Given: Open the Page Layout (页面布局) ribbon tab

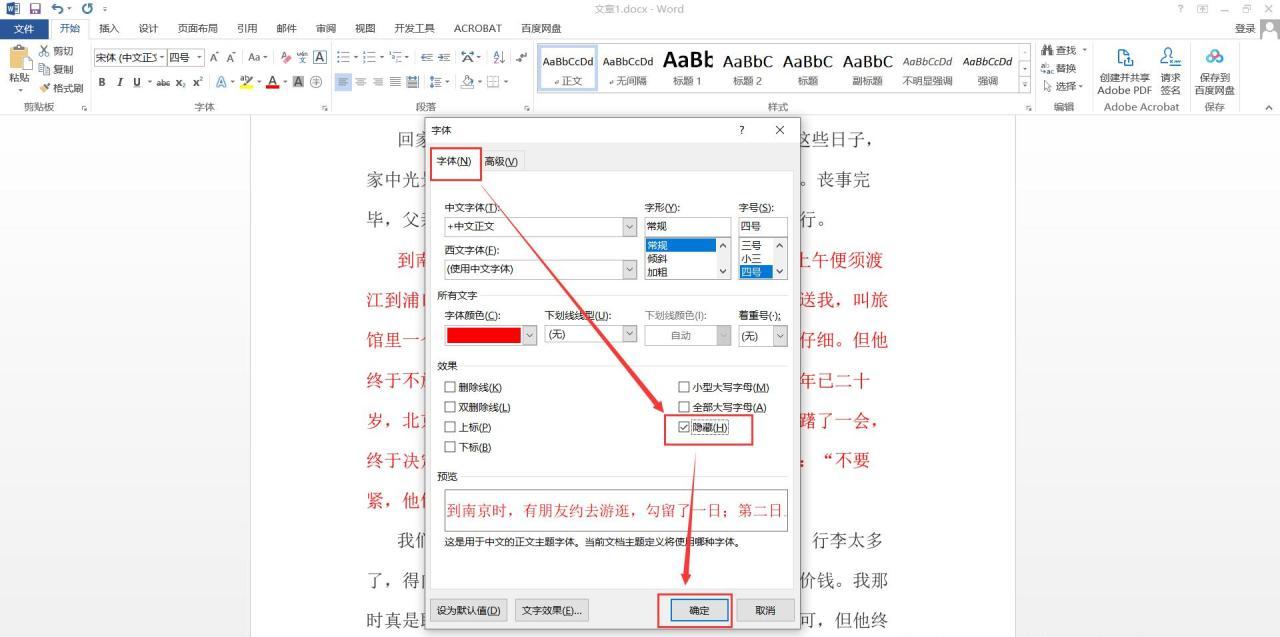Looking at the screenshot, I should coord(197,28).
